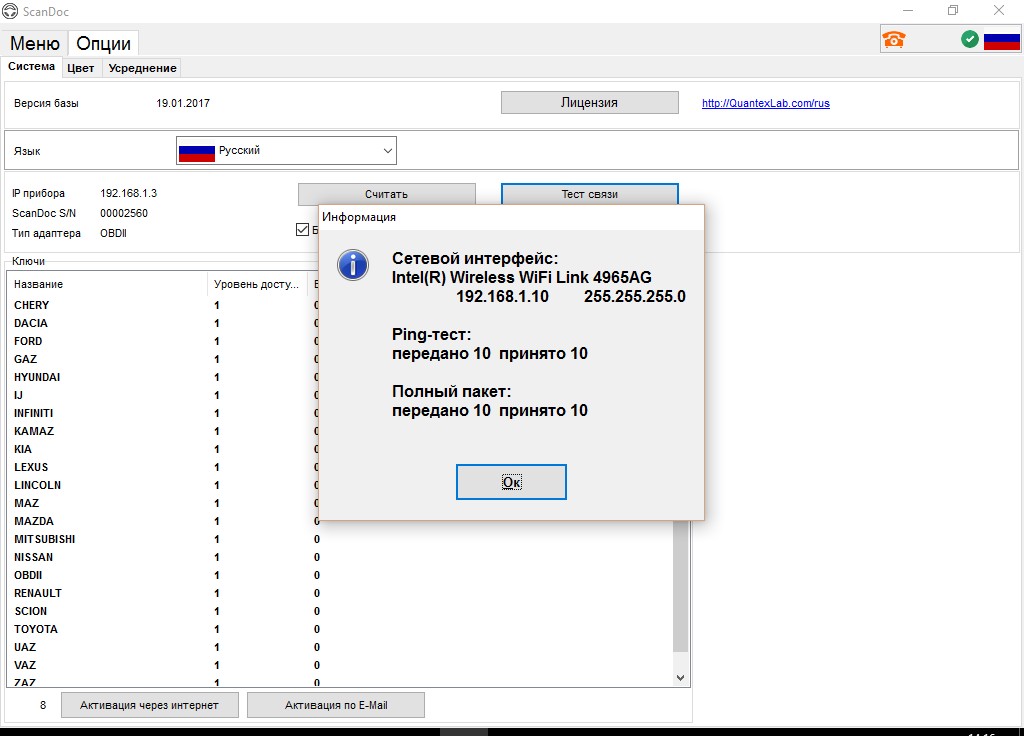Click the green checkmark connection status icon

pyautogui.click(x=970, y=39)
